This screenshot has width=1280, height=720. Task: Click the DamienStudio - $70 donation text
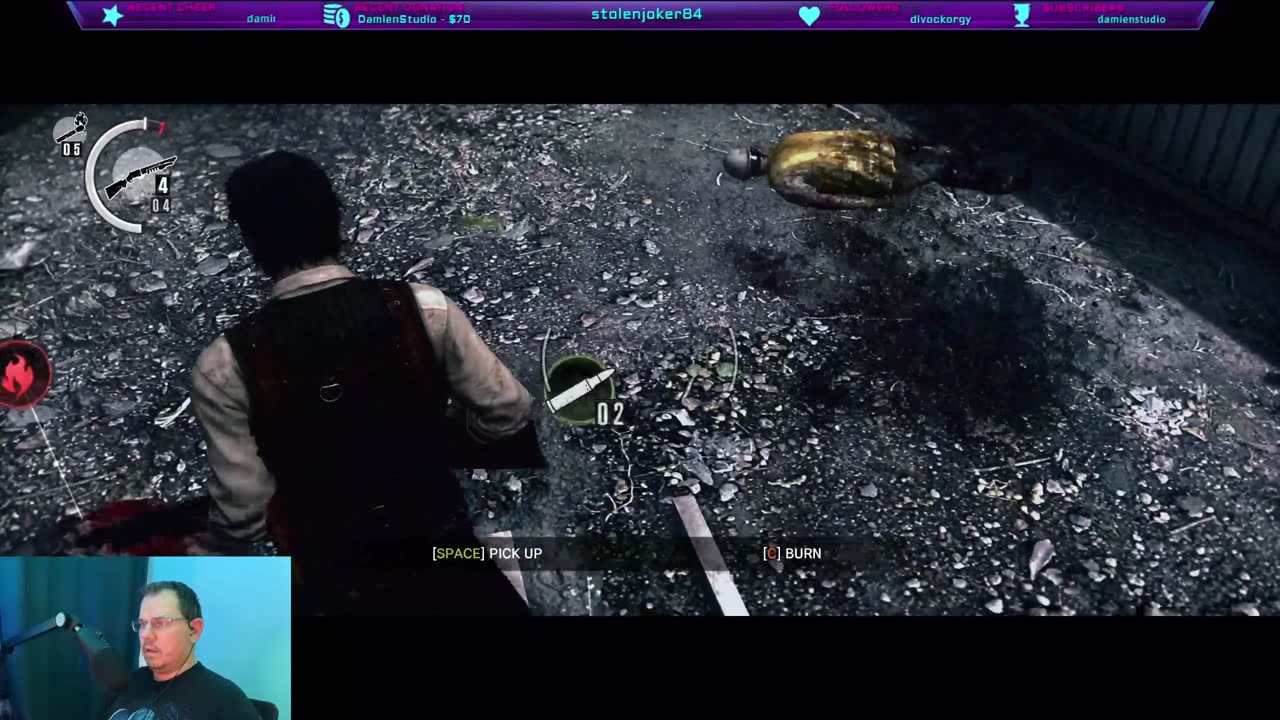pyautogui.click(x=414, y=19)
